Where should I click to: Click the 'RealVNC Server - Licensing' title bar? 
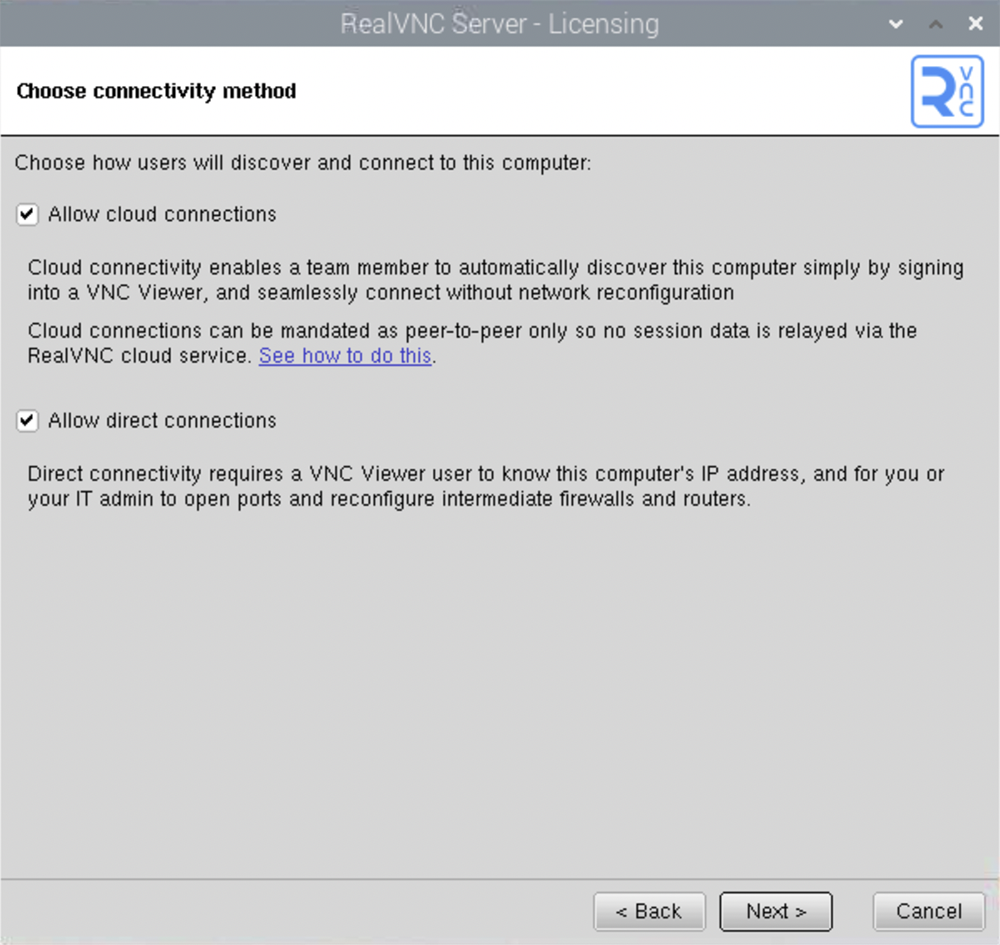coord(500,24)
